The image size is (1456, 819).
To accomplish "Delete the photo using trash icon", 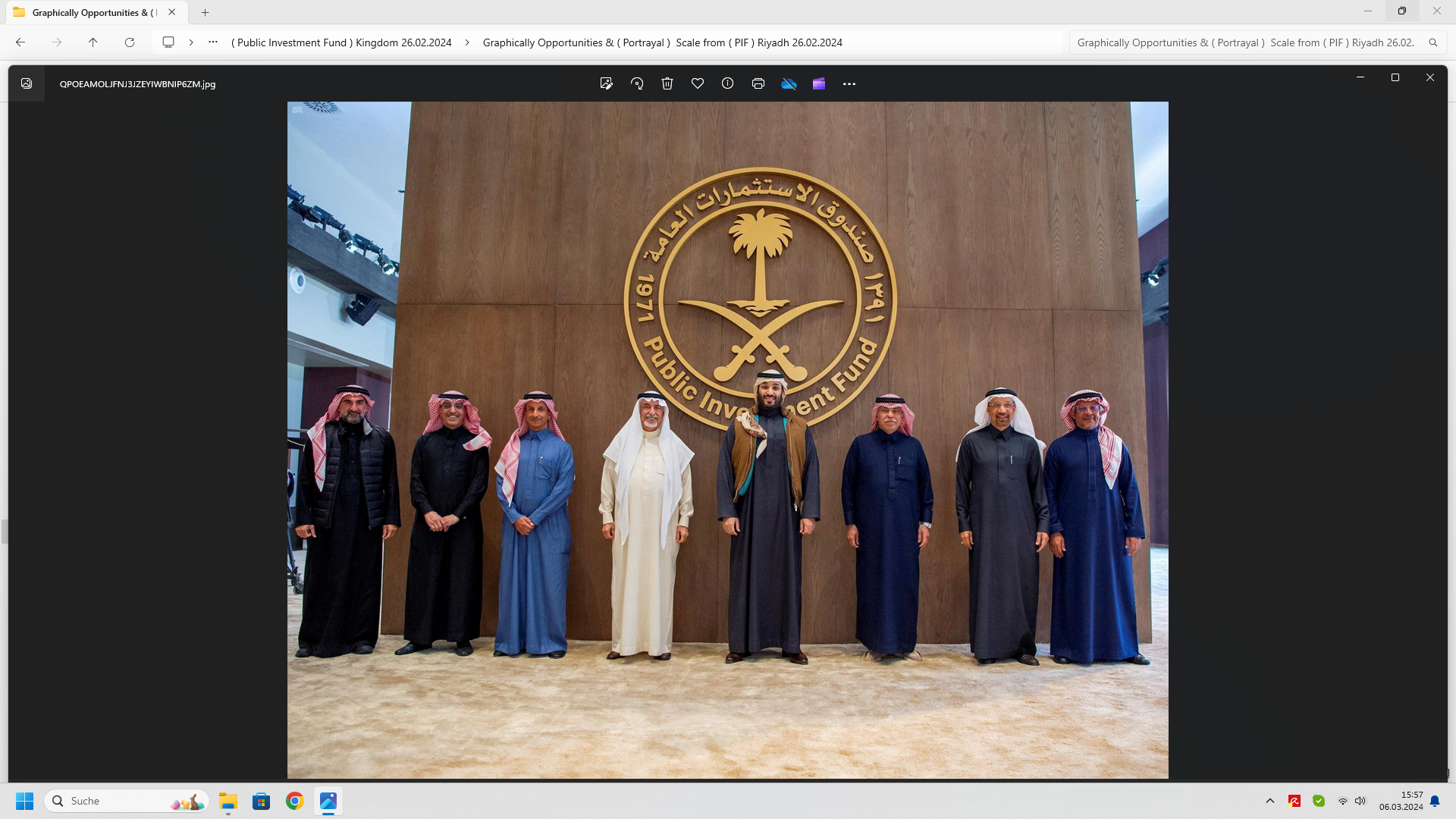I will [x=667, y=83].
